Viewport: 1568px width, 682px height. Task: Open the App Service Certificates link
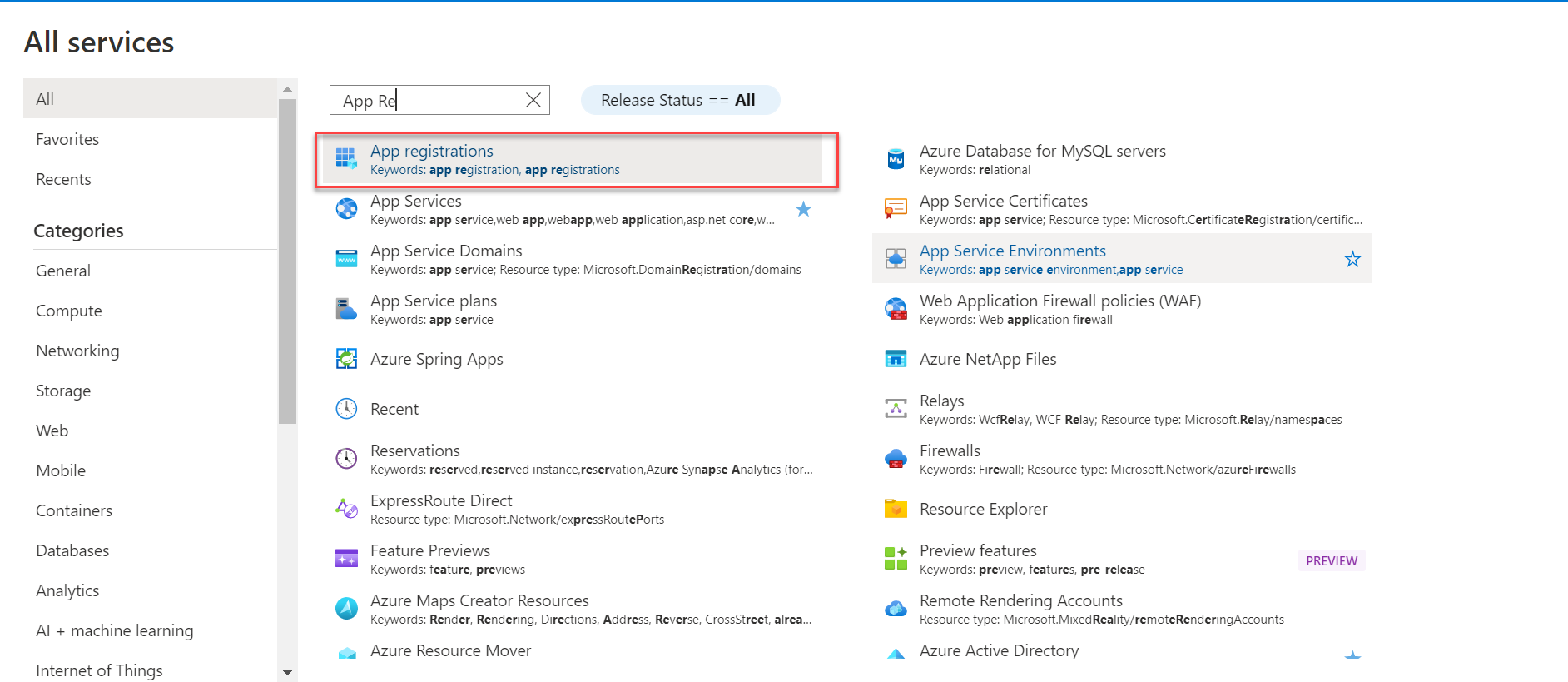(x=1004, y=201)
